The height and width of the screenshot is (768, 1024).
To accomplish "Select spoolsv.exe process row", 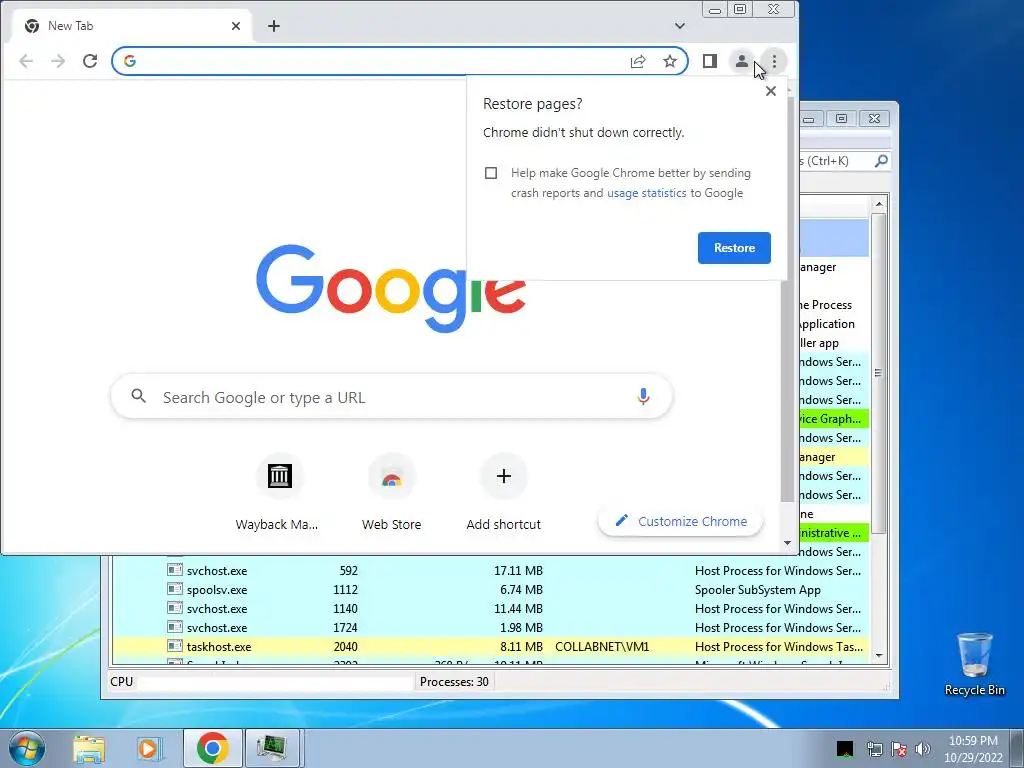I will click(x=490, y=590).
